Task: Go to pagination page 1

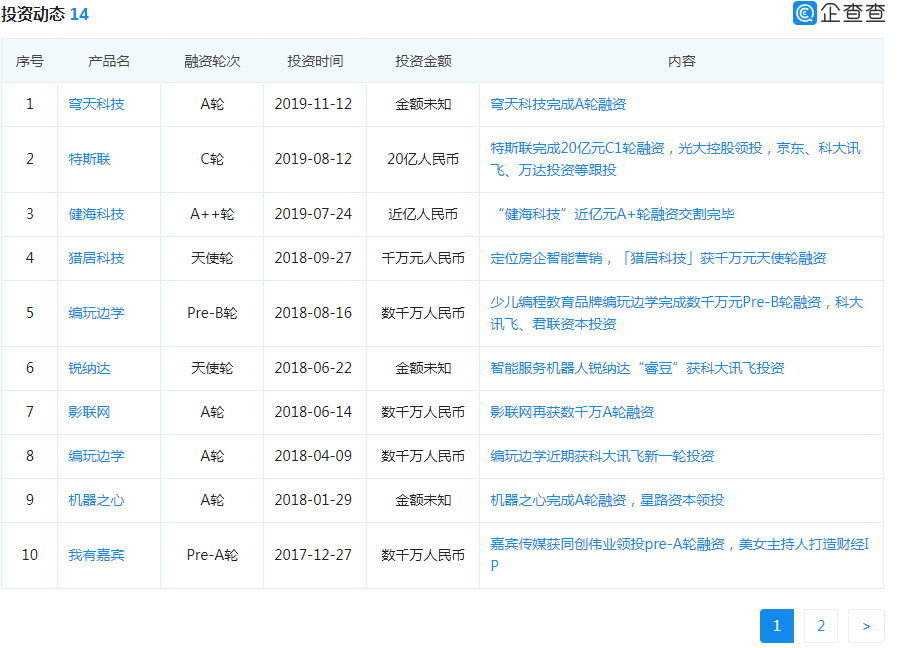Action: pyautogui.click(x=777, y=626)
